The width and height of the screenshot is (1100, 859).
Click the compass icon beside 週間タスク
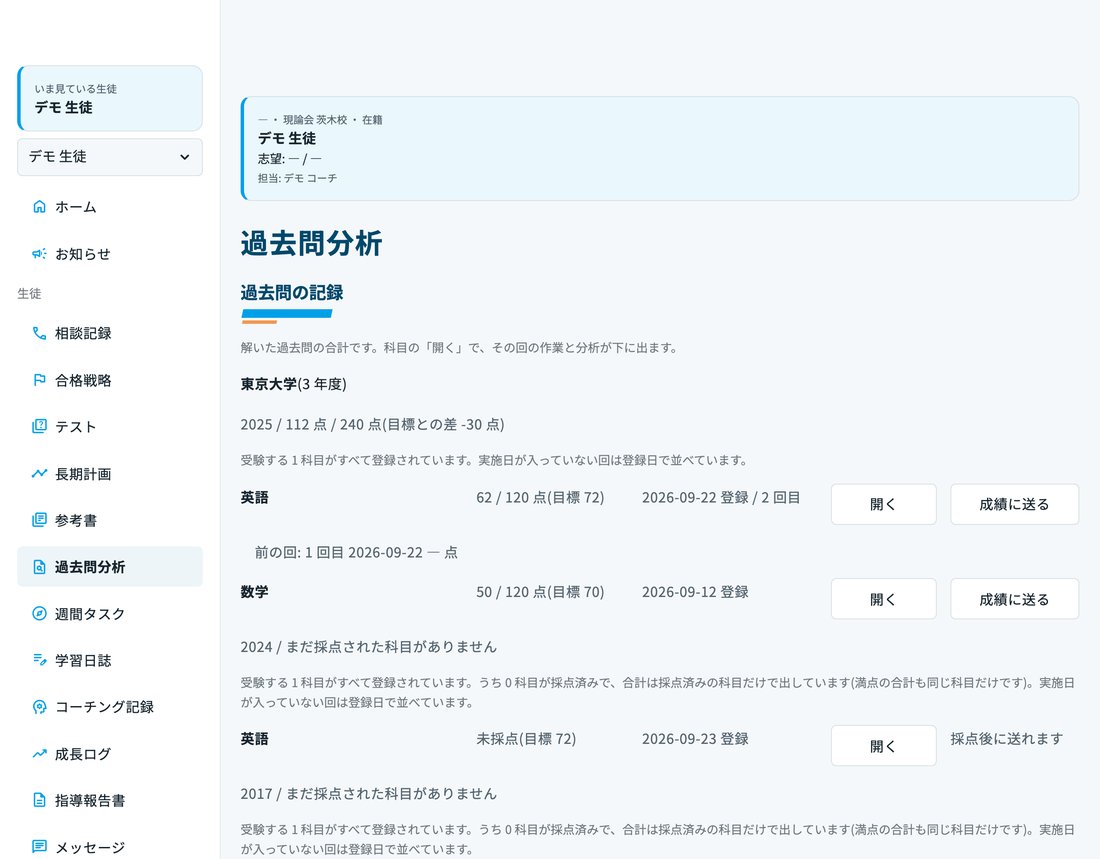[39, 613]
